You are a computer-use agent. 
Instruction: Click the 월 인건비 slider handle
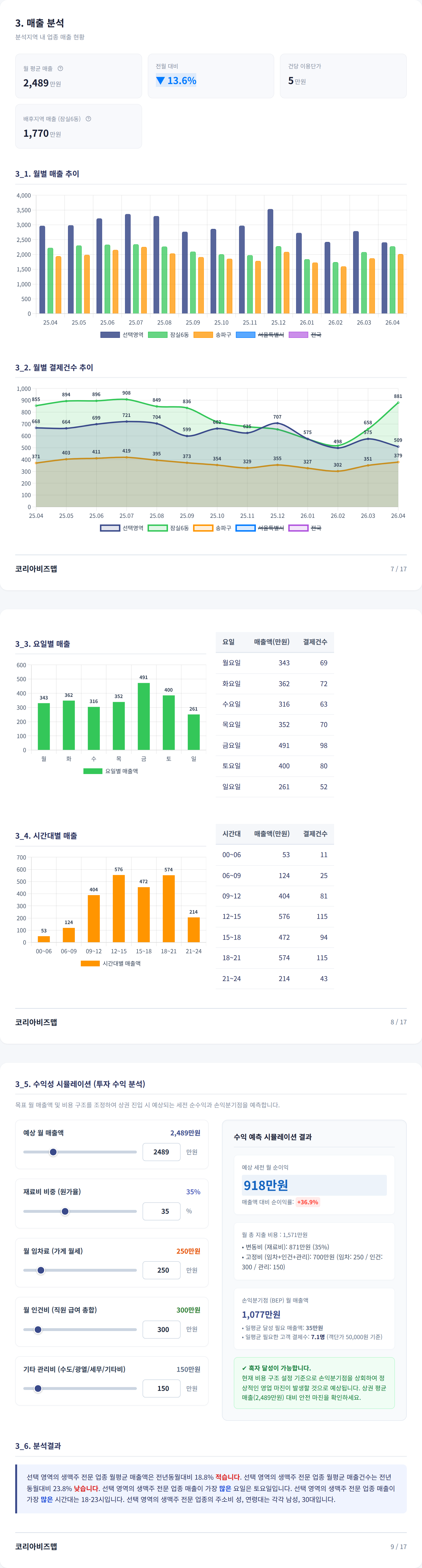(38, 1329)
